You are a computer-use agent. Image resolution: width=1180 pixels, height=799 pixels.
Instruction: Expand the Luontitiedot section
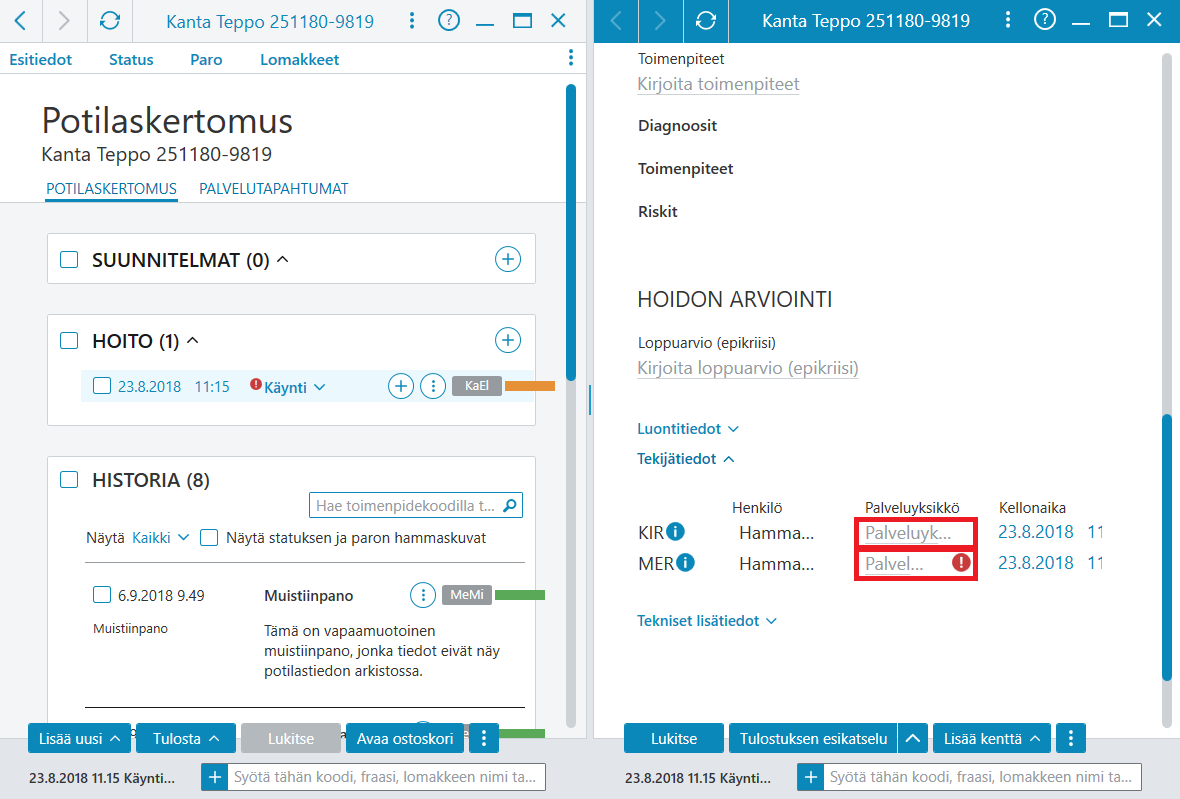(x=688, y=429)
